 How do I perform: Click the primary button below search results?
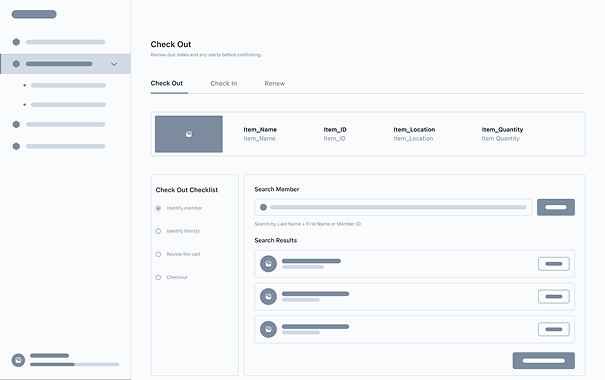click(x=544, y=360)
